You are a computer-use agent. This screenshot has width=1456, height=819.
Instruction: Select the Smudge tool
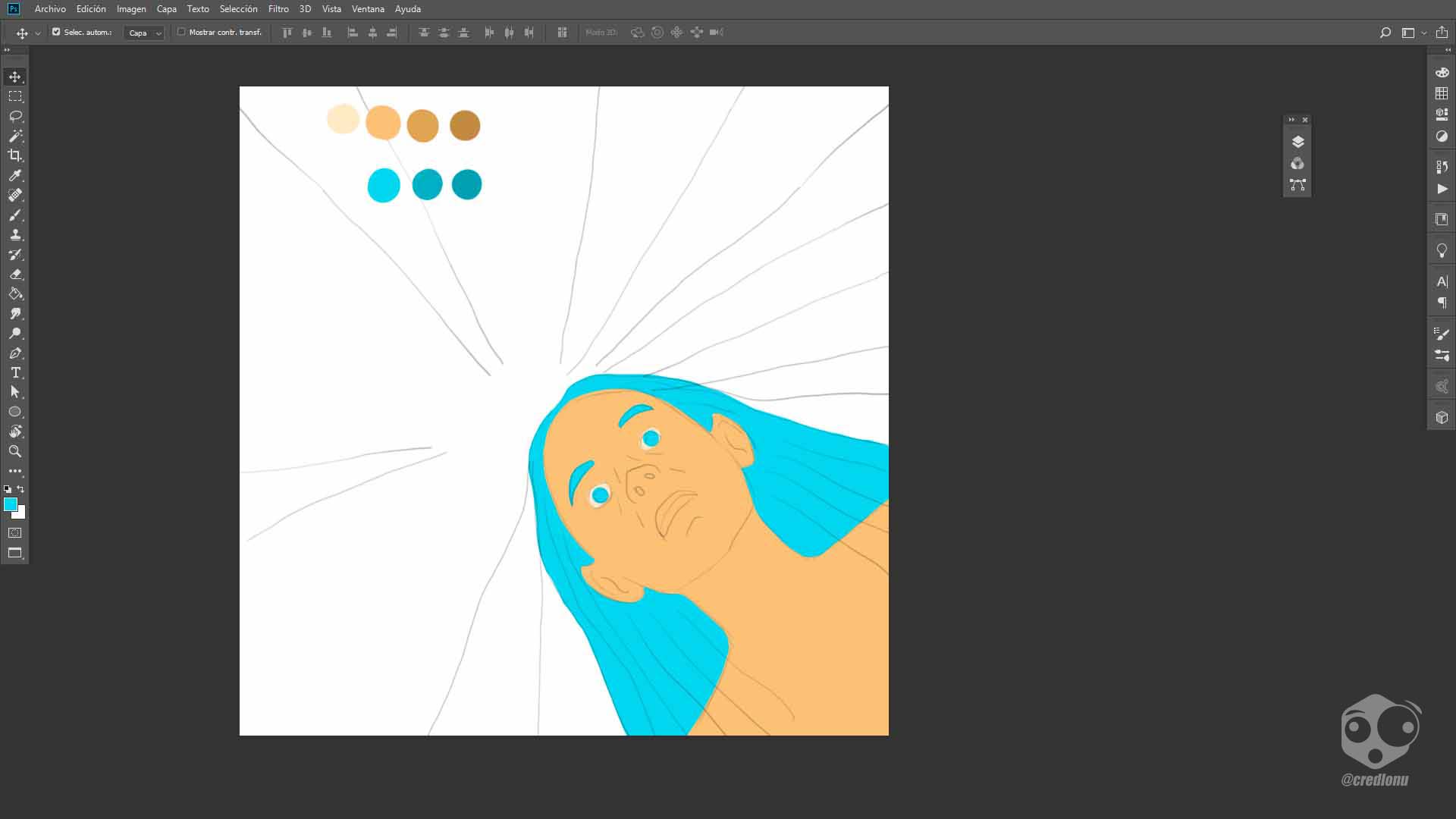tap(15, 313)
